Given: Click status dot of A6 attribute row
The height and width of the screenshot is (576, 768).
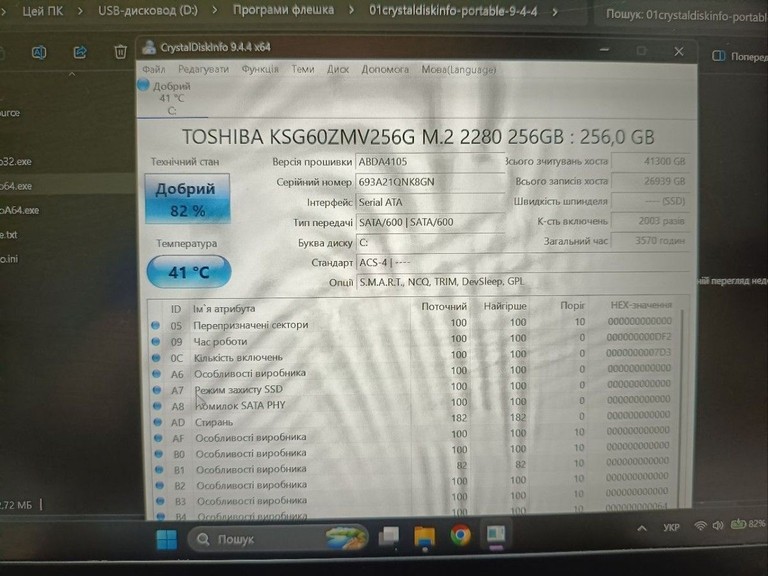Looking at the screenshot, I should 157,374.
